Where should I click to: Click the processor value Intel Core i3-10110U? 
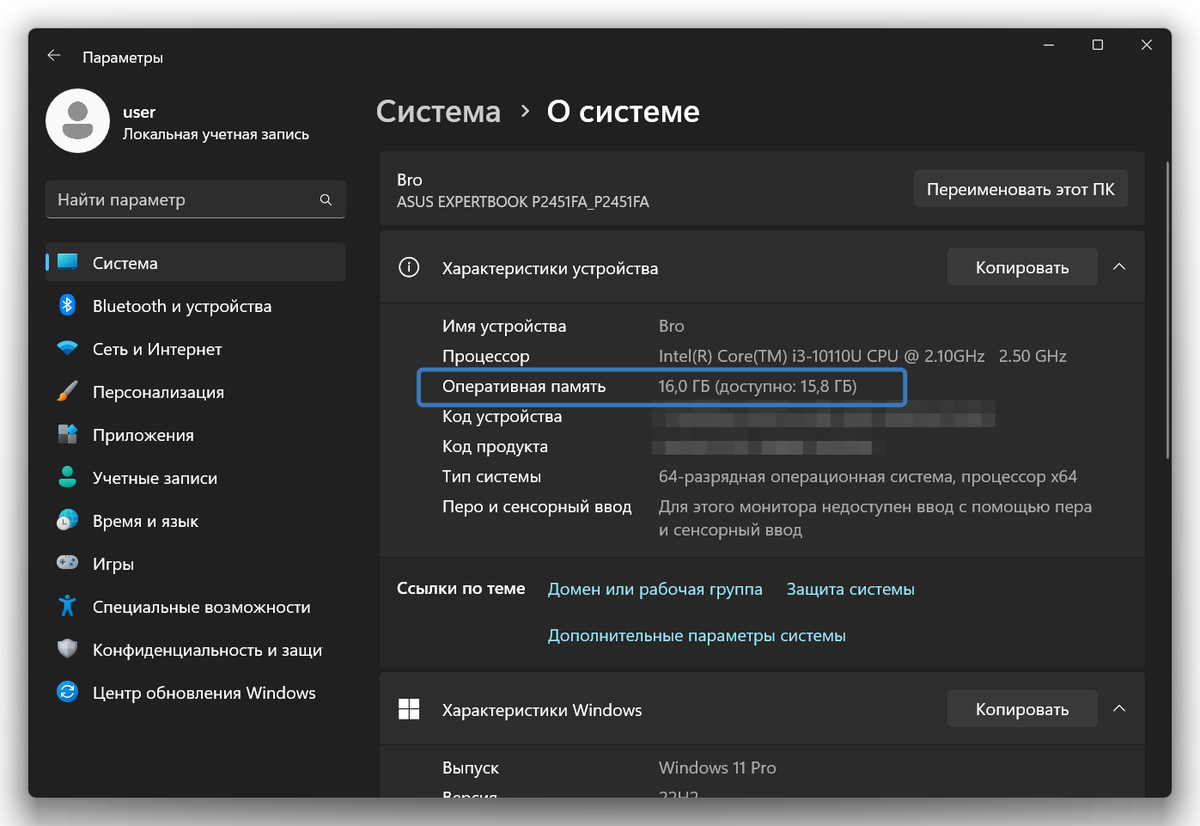(x=862, y=356)
